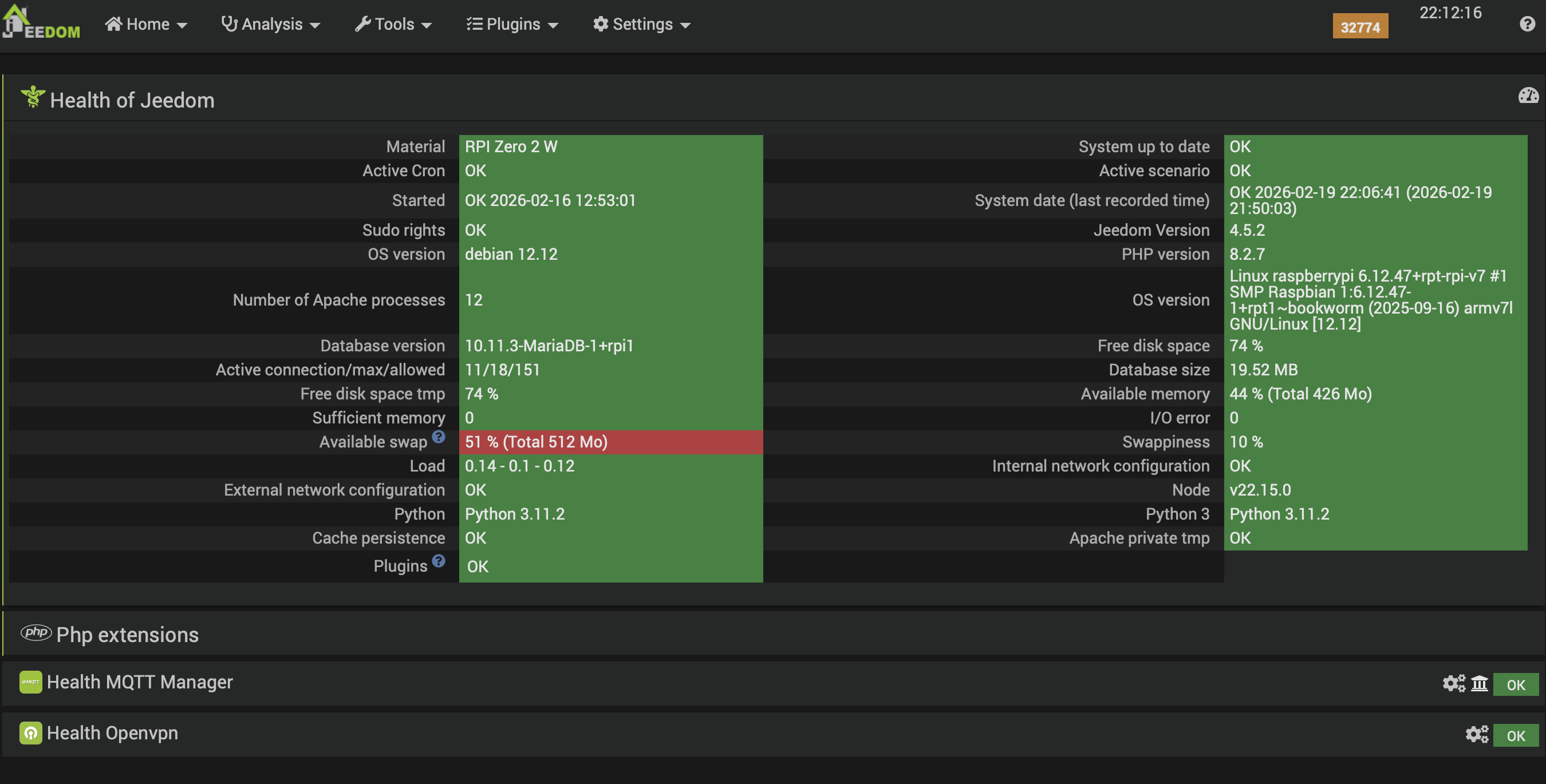Open MQTT Manager configuration gears icon
The width and height of the screenshot is (1546, 784).
click(1453, 683)
